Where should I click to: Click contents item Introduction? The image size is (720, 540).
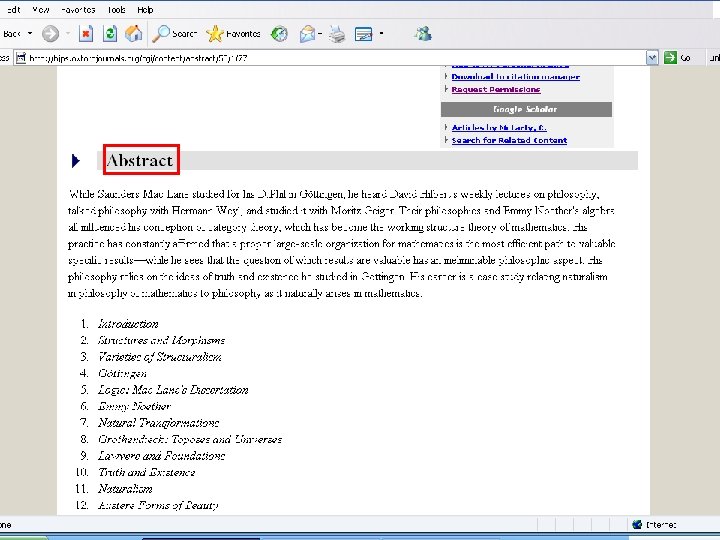[x=128, y=324]
